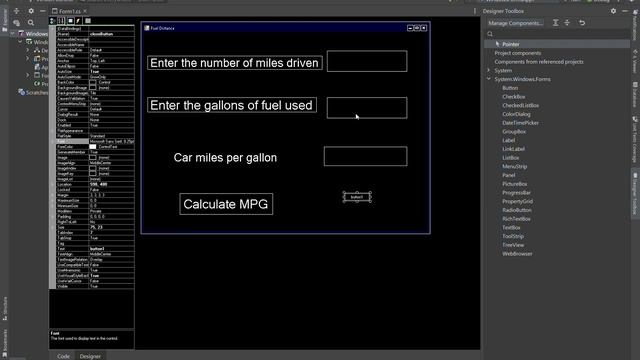Select PictureBox in the toolbox list
Screen dimensions: 640x360
pos(515,184)
